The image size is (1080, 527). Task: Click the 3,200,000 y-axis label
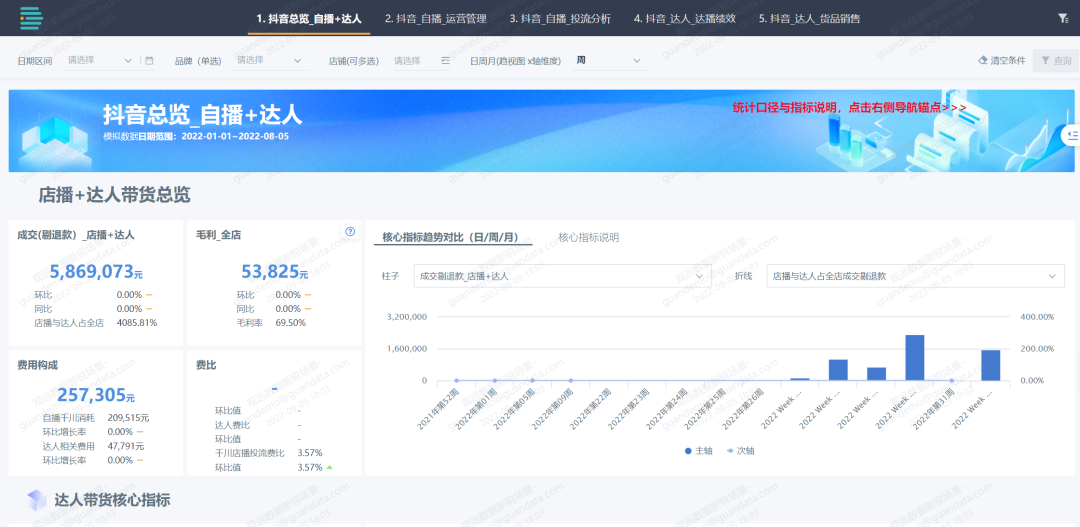[x=406, y=317]
